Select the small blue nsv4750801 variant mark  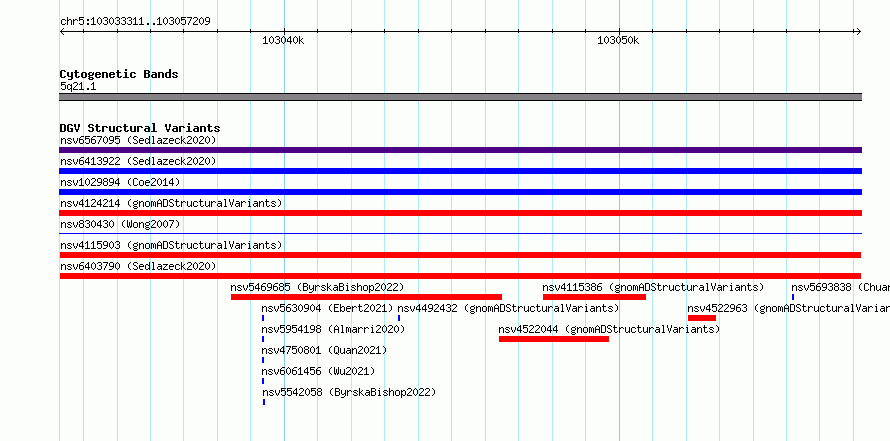[x=263, y=360]
